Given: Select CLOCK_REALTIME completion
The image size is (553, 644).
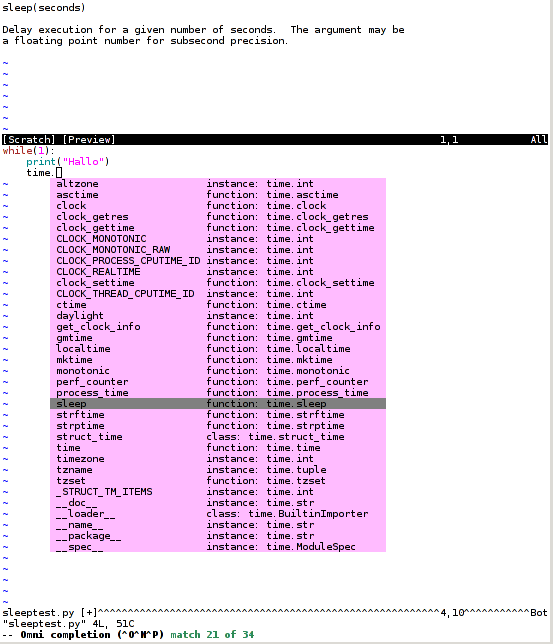Looking at the screenshot, I should 218,272.
